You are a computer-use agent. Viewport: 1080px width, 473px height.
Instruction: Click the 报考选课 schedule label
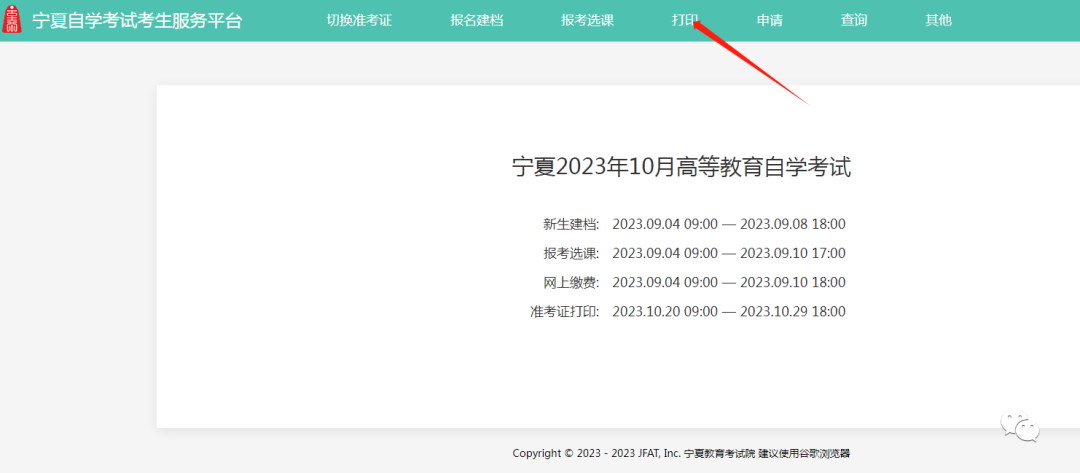(x=571, y=253)
